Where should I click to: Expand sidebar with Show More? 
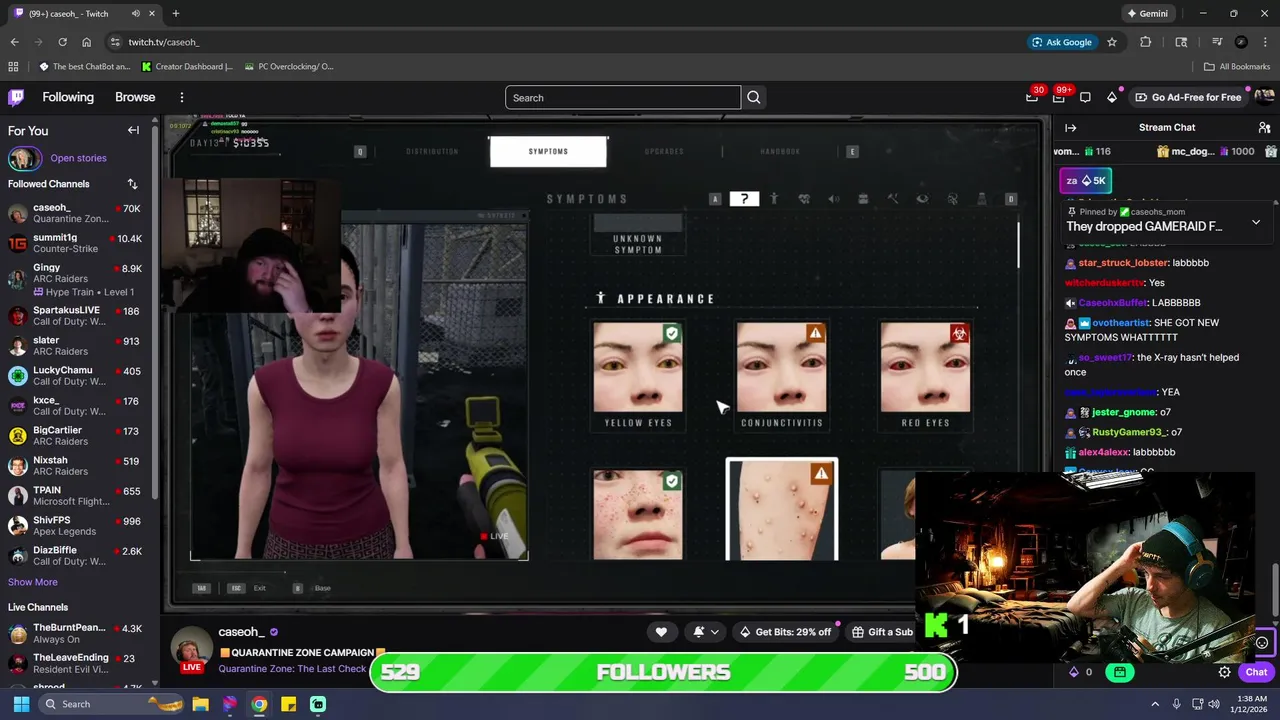click(x=33, y=582)
